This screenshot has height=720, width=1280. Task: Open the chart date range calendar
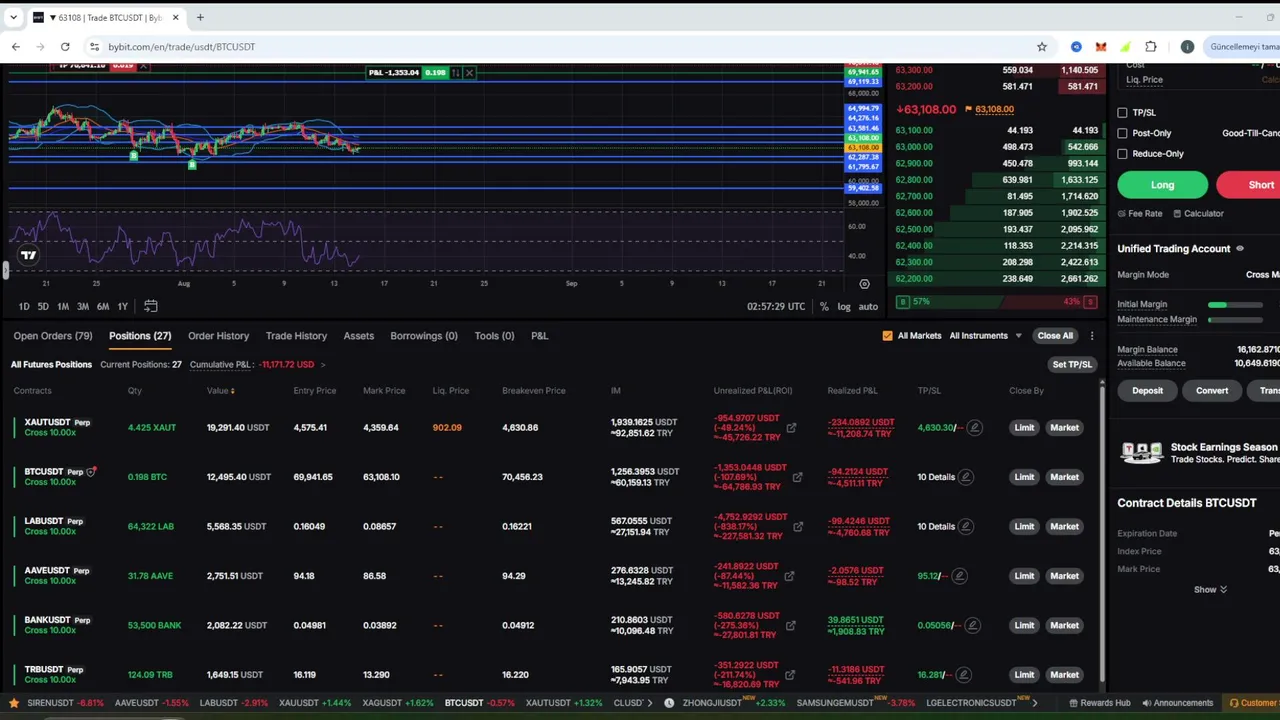click(151, 306)
